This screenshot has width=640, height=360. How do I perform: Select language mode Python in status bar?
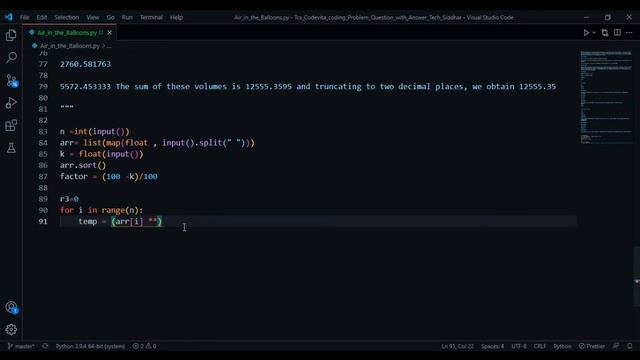click(562, 346)
